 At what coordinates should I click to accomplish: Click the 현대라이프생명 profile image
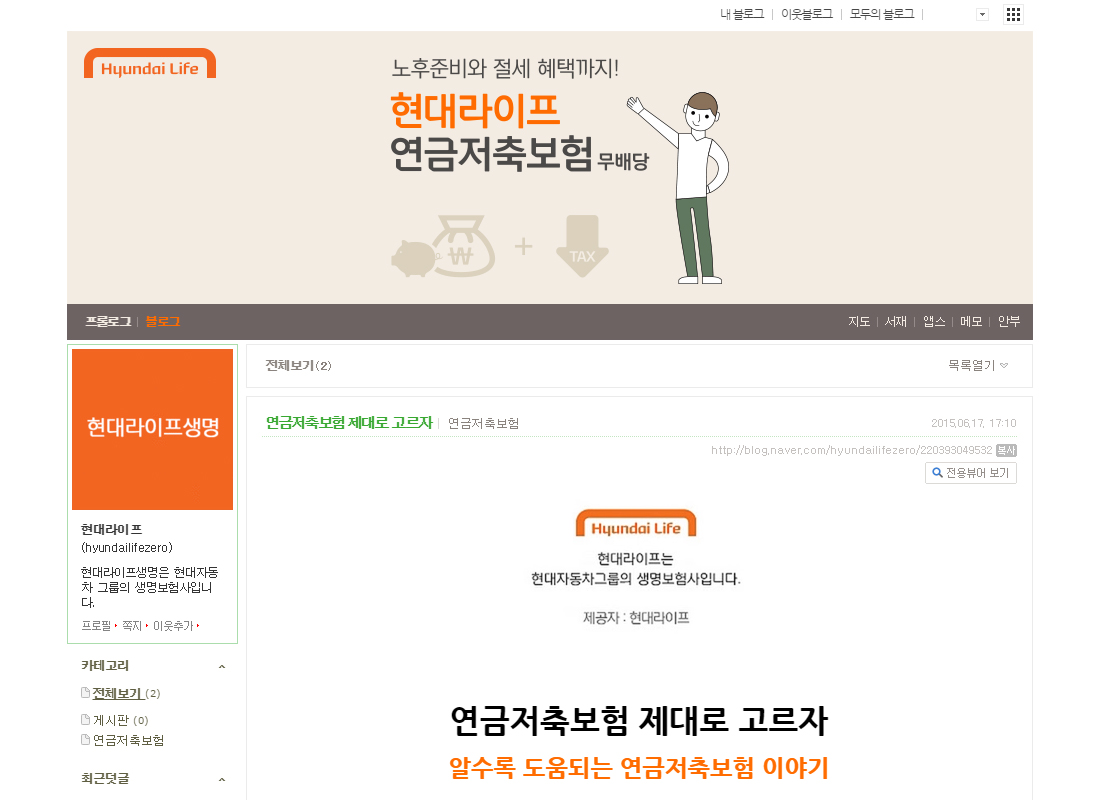pos(153,429)
